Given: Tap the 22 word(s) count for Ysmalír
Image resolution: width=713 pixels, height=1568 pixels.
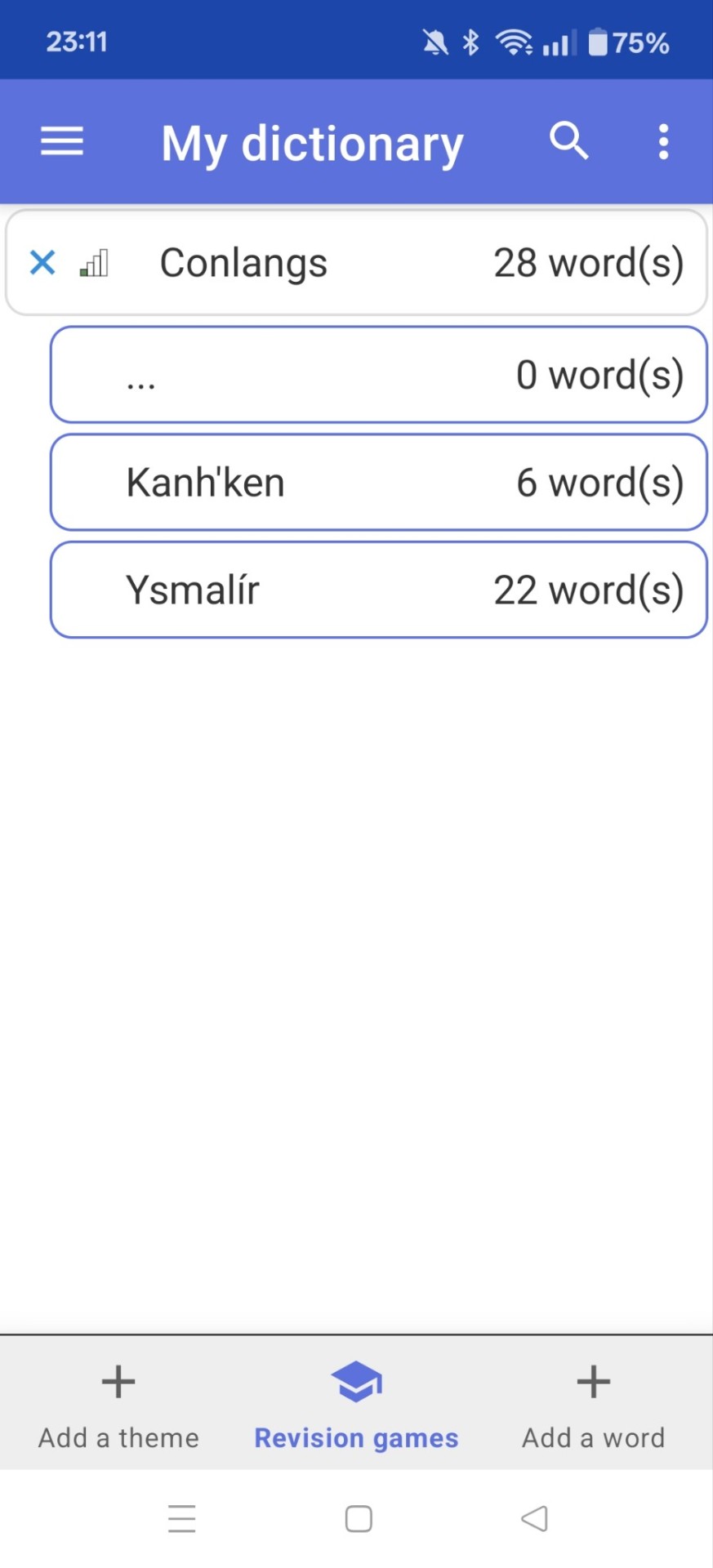Looking at the screenshot, I should 588,590.
